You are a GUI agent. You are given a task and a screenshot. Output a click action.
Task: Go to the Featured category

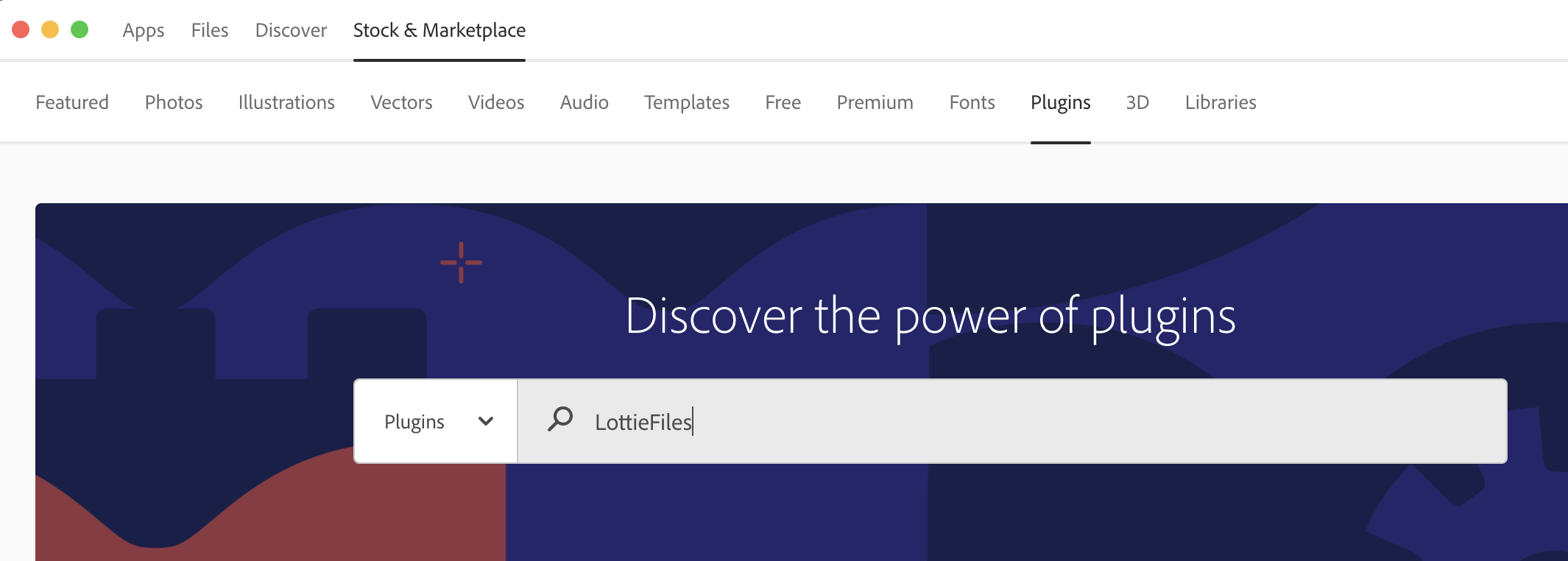[x=72, y=102]
